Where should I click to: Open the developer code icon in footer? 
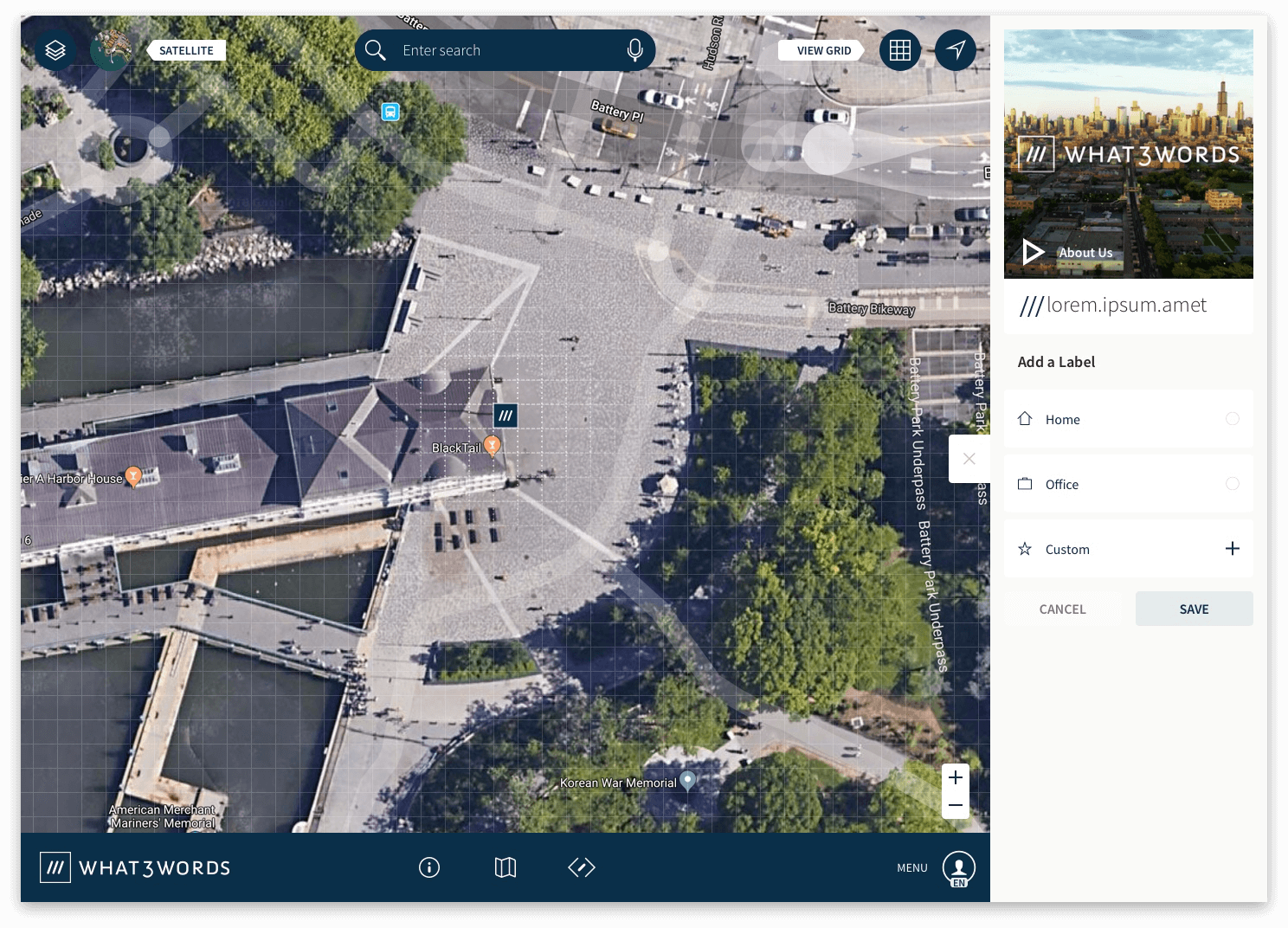pos(582,867)
